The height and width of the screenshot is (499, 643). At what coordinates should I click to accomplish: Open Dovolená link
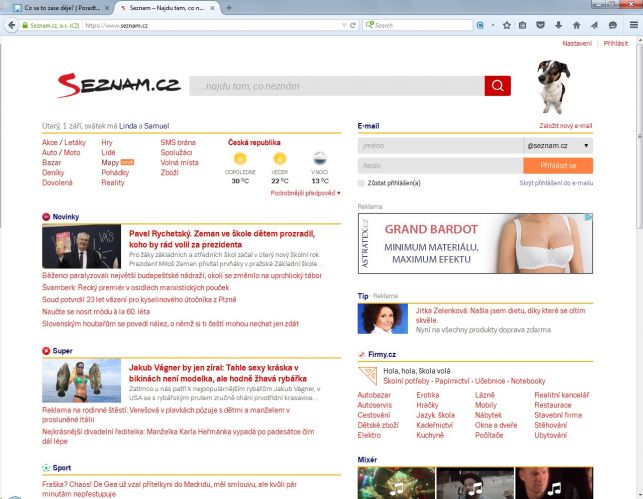57,183
